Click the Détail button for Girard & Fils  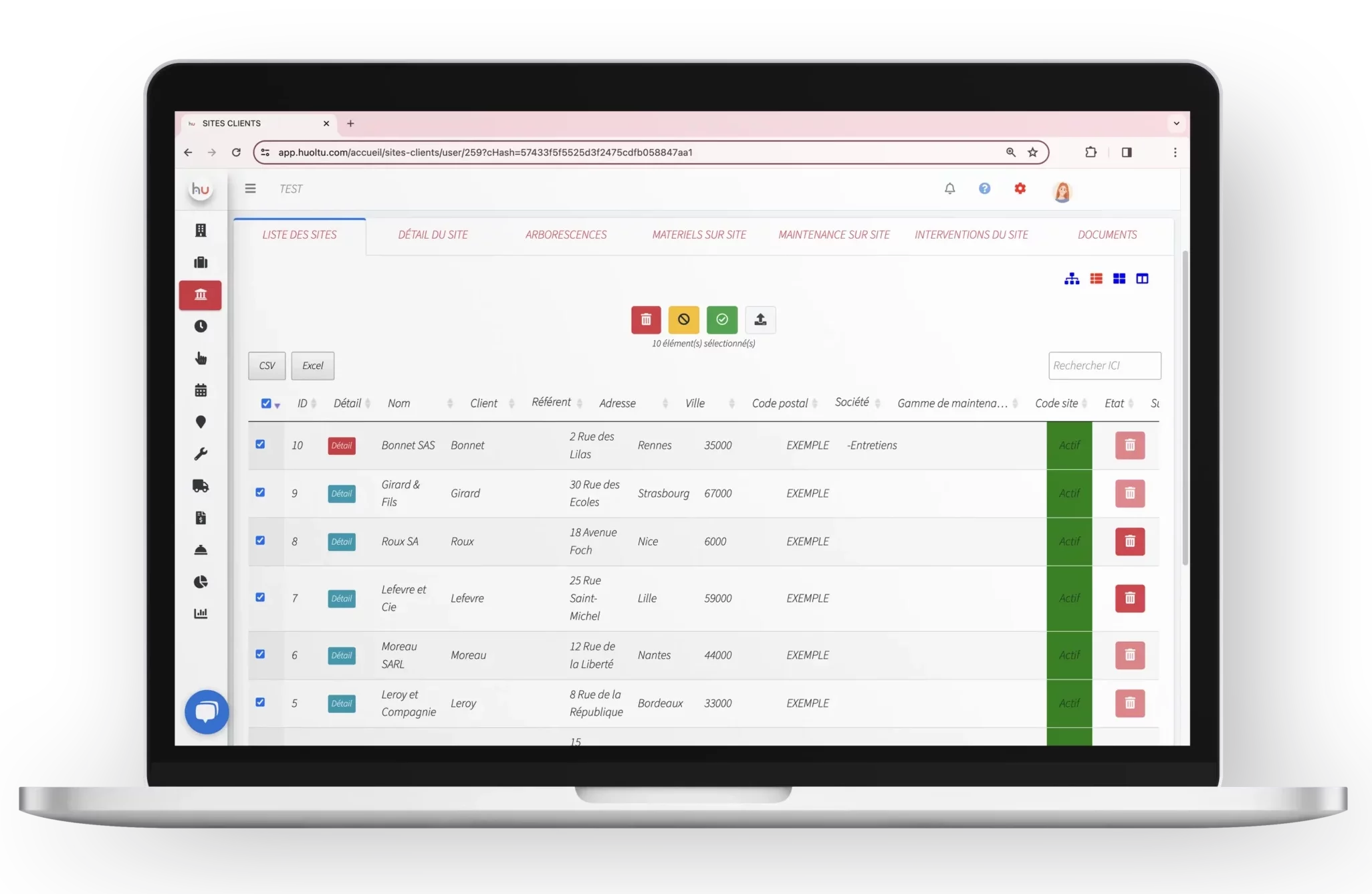click(x=341, y=493)
